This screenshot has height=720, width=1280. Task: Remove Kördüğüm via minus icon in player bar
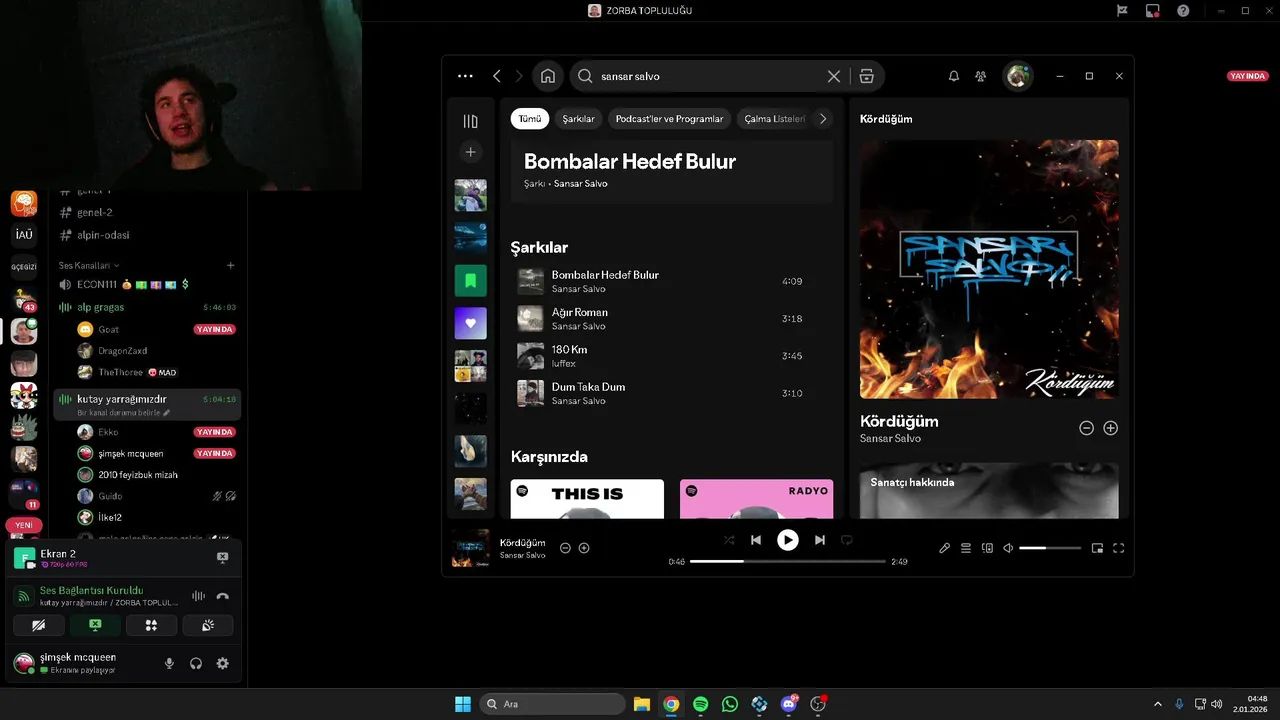[x=565, y=548]
